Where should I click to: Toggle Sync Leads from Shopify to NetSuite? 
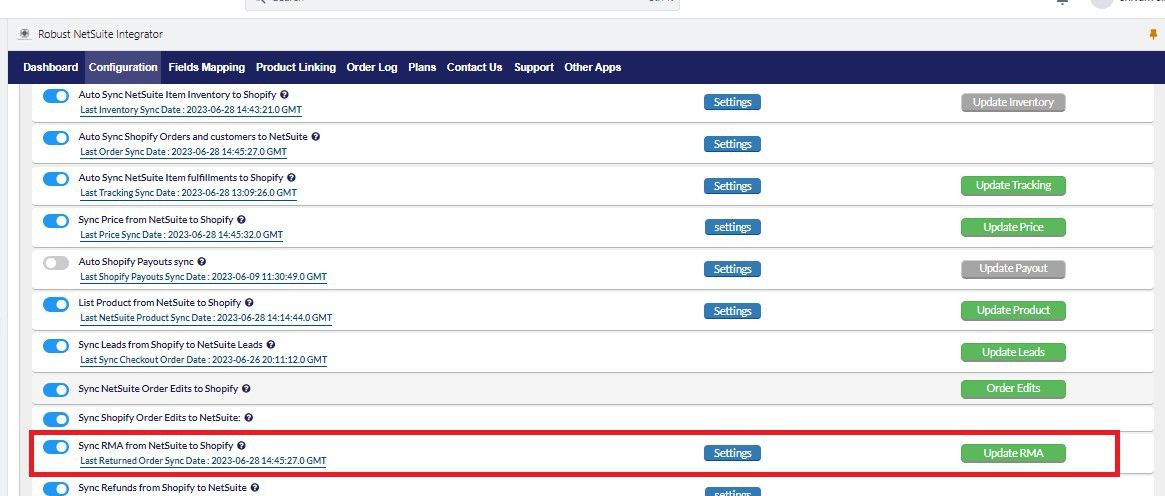click(x=56, y=346)
